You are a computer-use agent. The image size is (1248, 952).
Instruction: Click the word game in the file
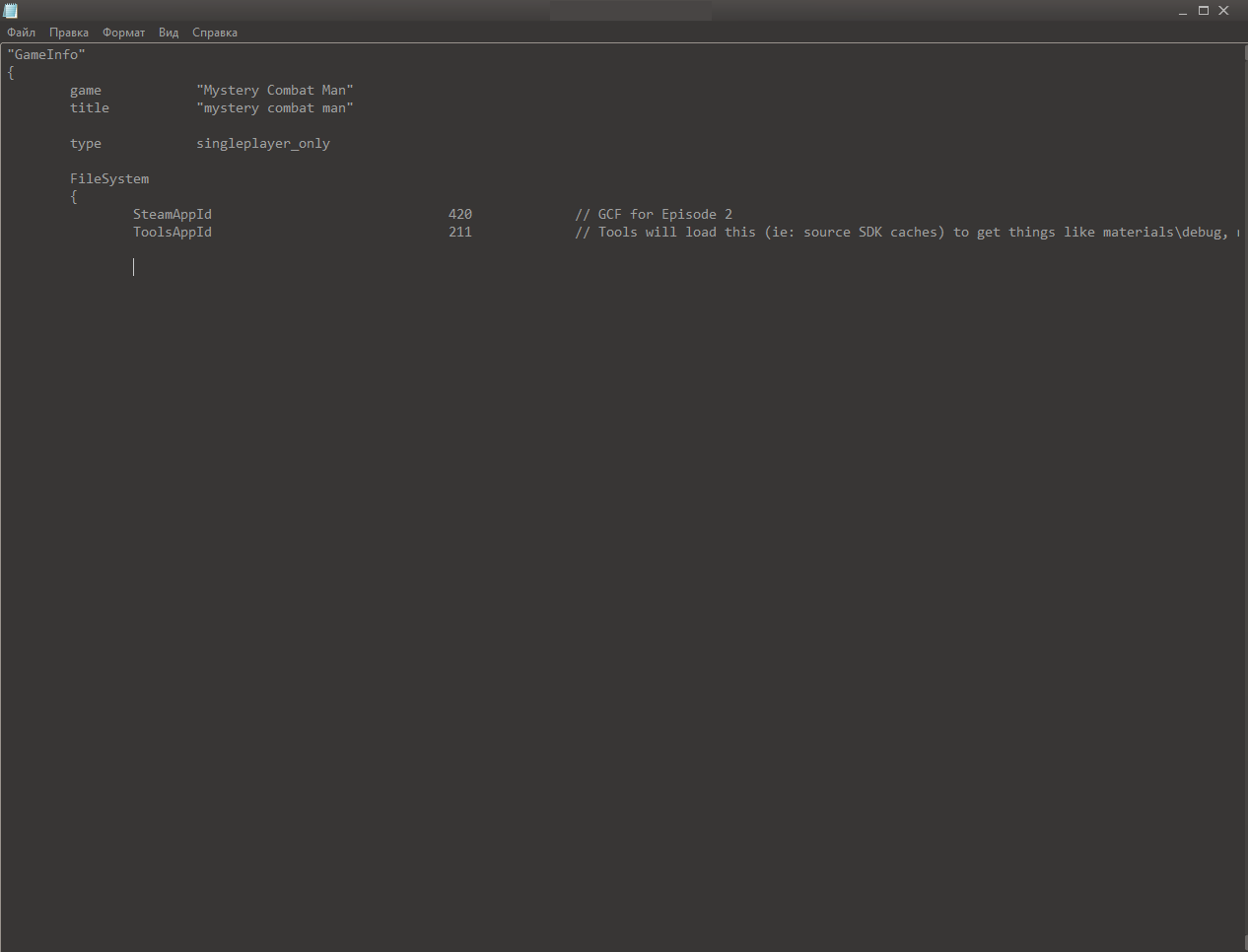tap(86, 90)
